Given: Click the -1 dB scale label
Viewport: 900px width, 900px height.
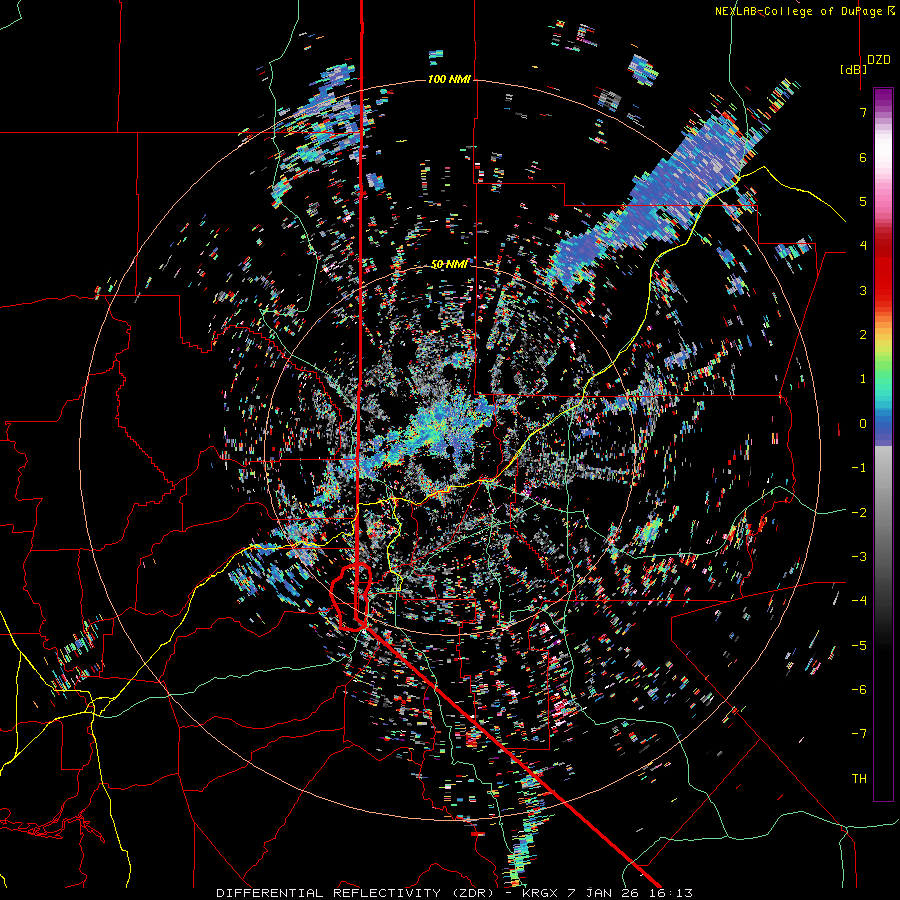Looking at the screenshot, I should coord(859,468).
